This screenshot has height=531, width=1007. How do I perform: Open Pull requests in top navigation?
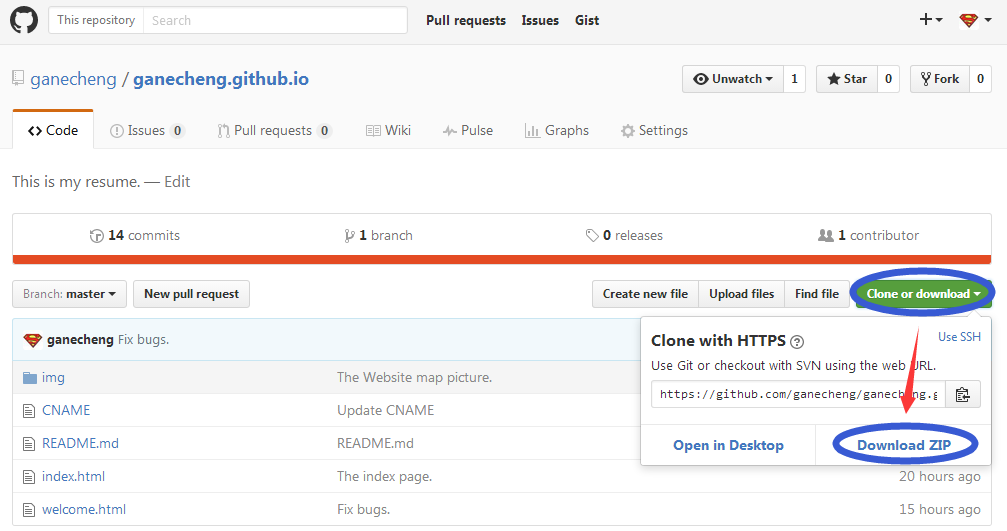tap(466, 21)
